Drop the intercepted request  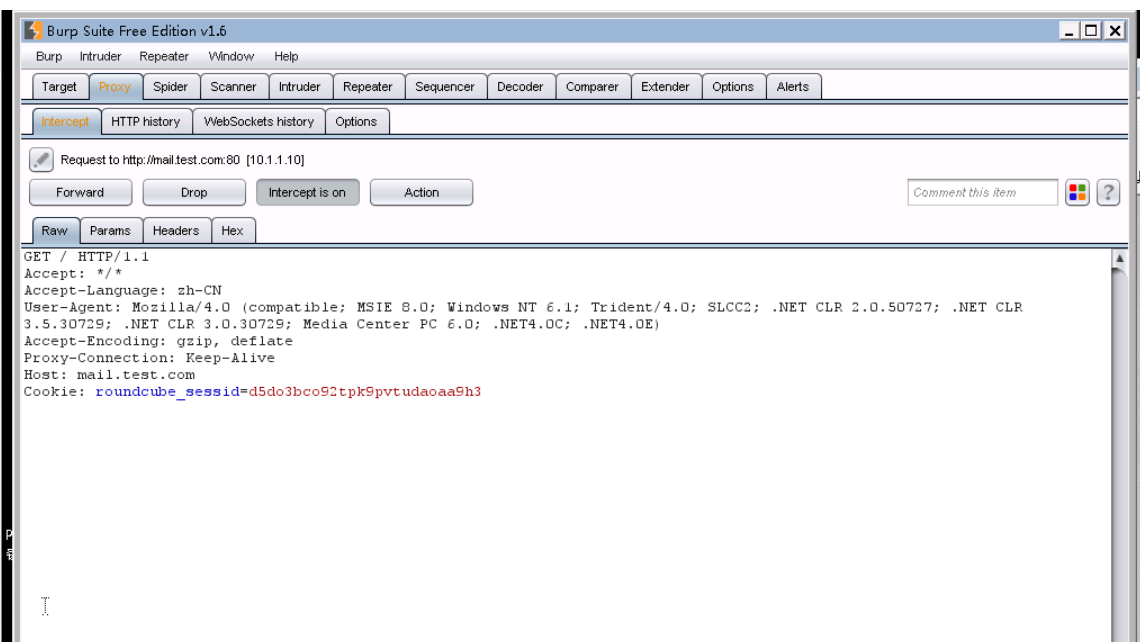[193, 193]
